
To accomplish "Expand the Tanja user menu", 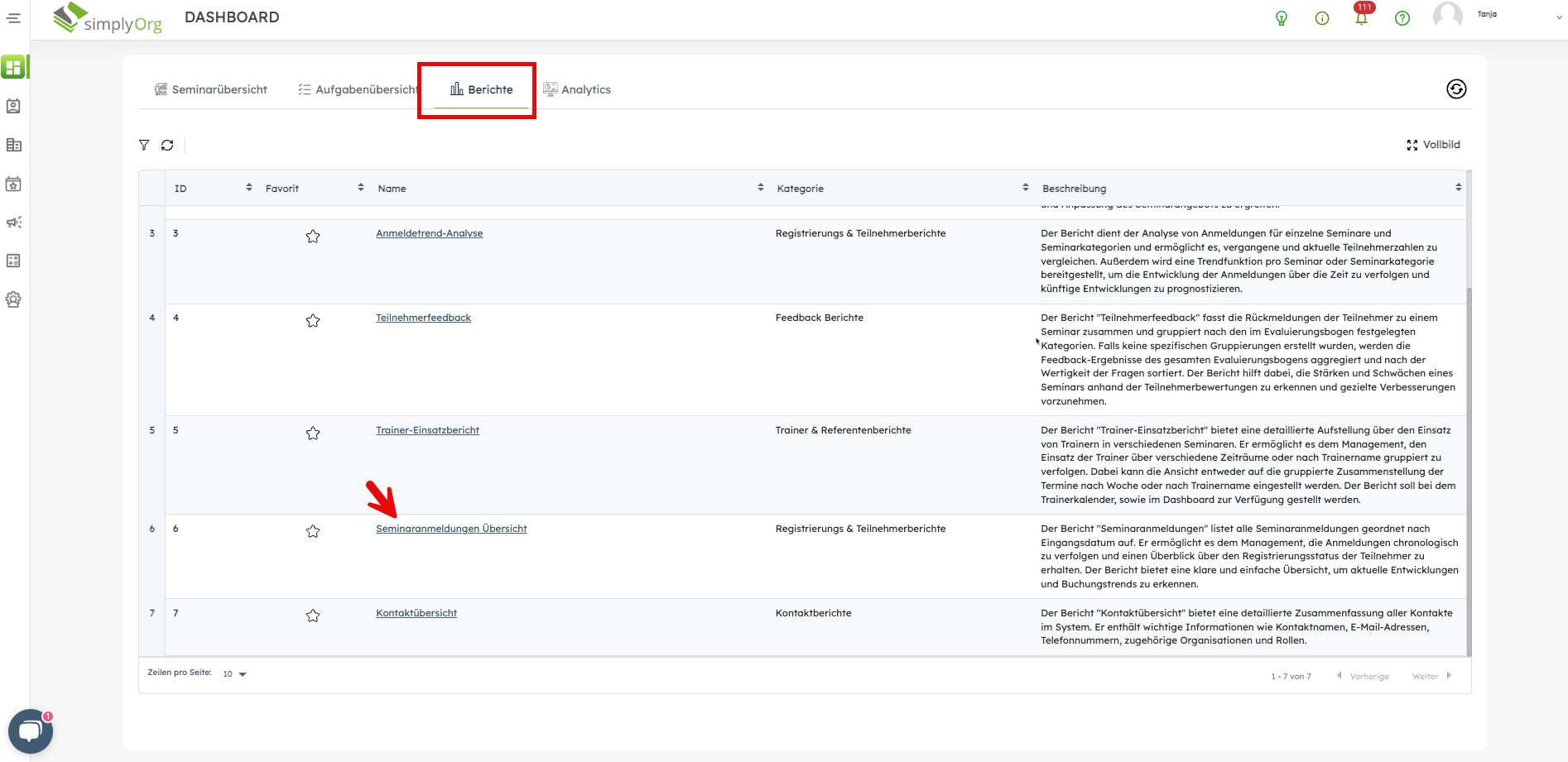I will point(1559,17).
